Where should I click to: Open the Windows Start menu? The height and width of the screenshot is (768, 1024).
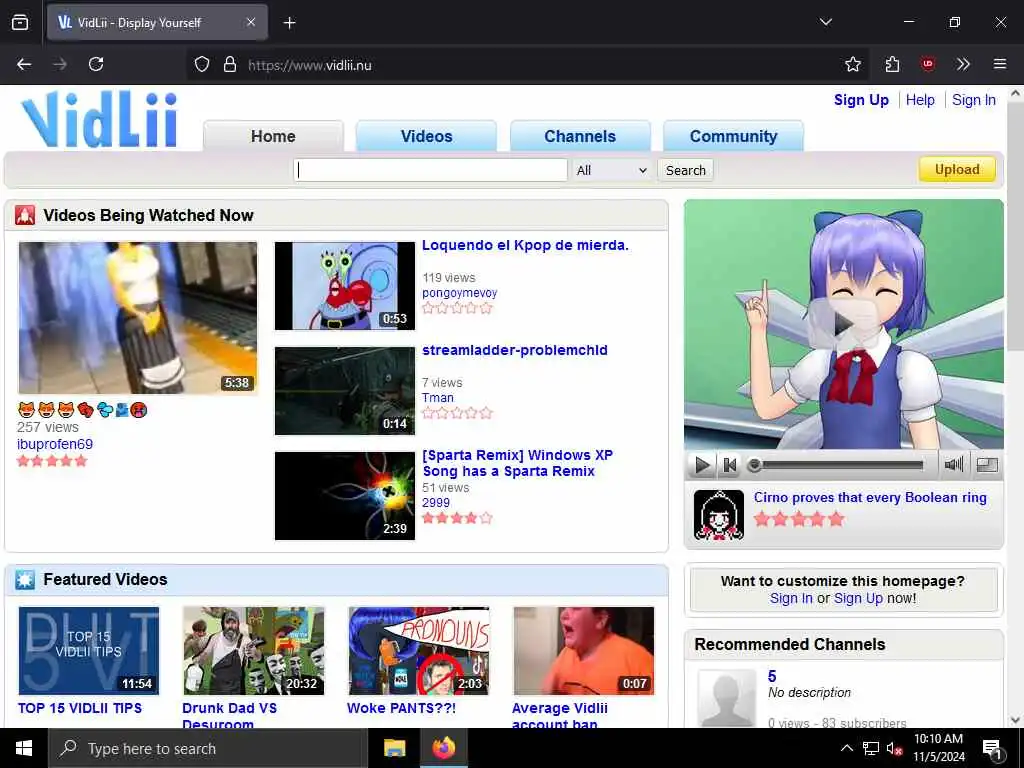click(24, 748)
